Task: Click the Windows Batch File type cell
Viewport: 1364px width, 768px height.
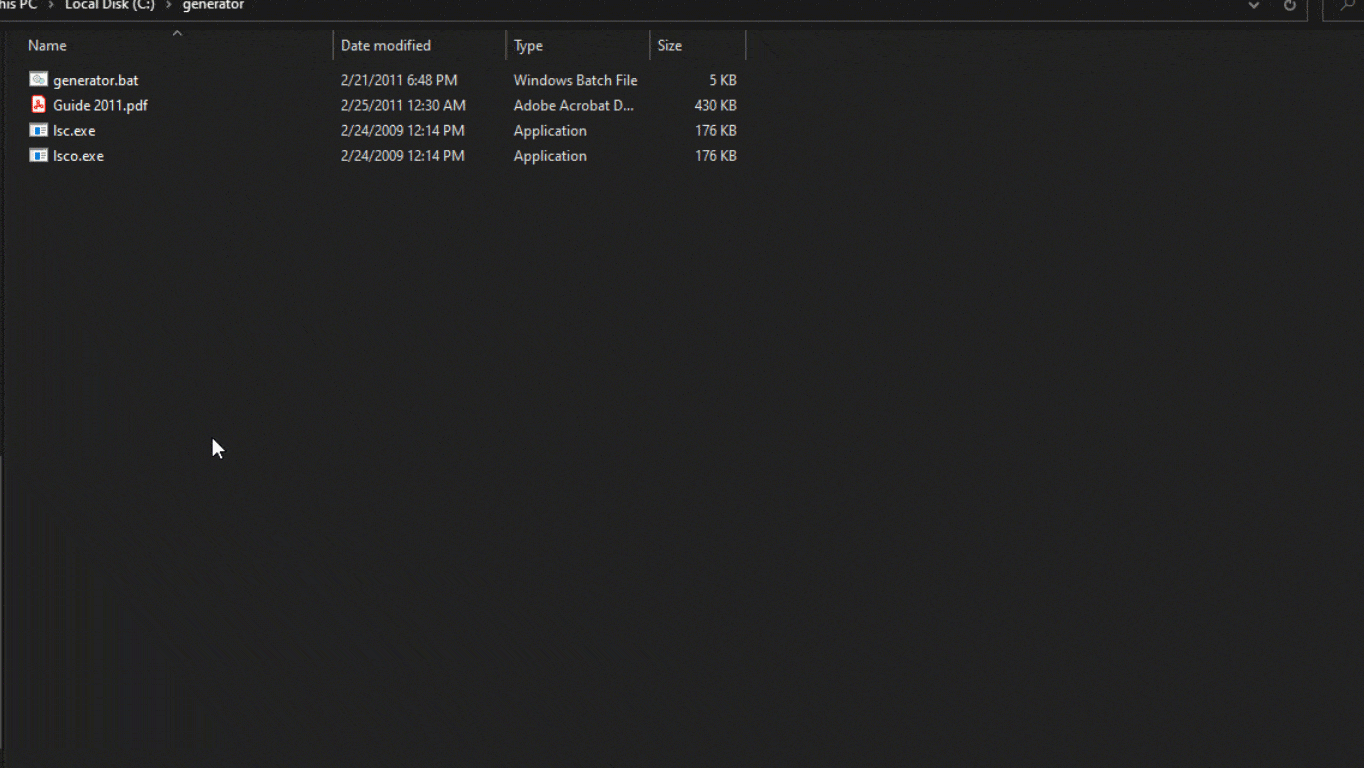Action: tap(575, 80)
